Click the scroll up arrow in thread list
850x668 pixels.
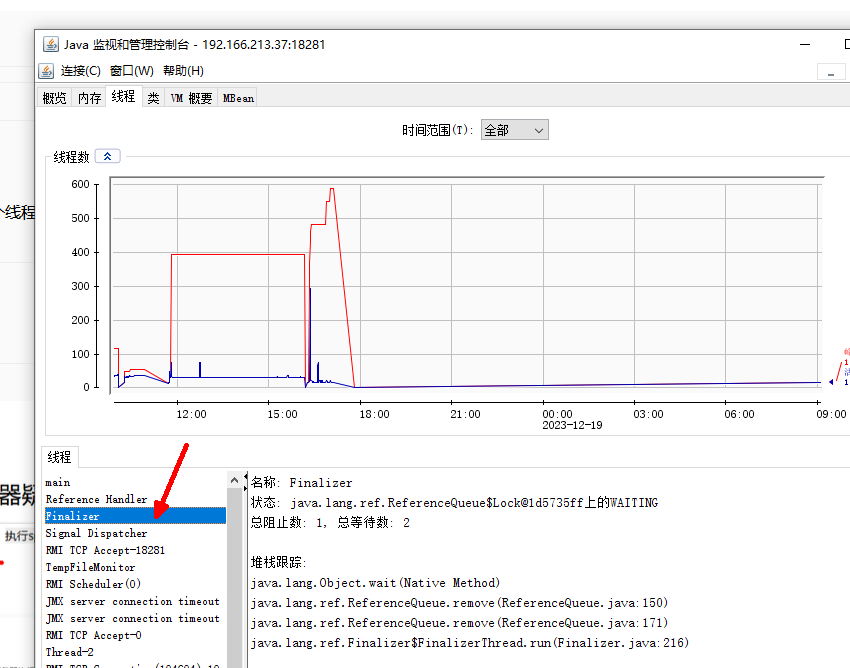click(x=234, y=481)
